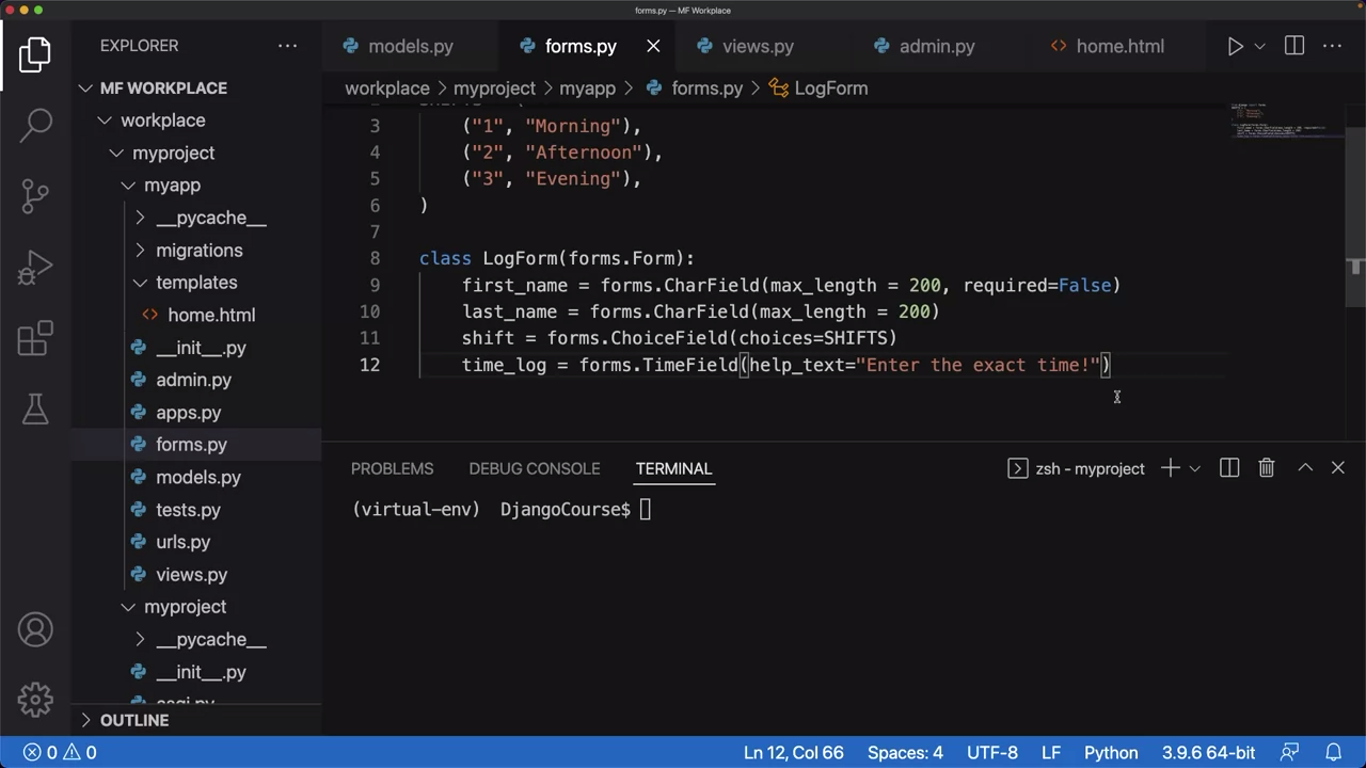Split the editor to the right

click(1294, 46)
